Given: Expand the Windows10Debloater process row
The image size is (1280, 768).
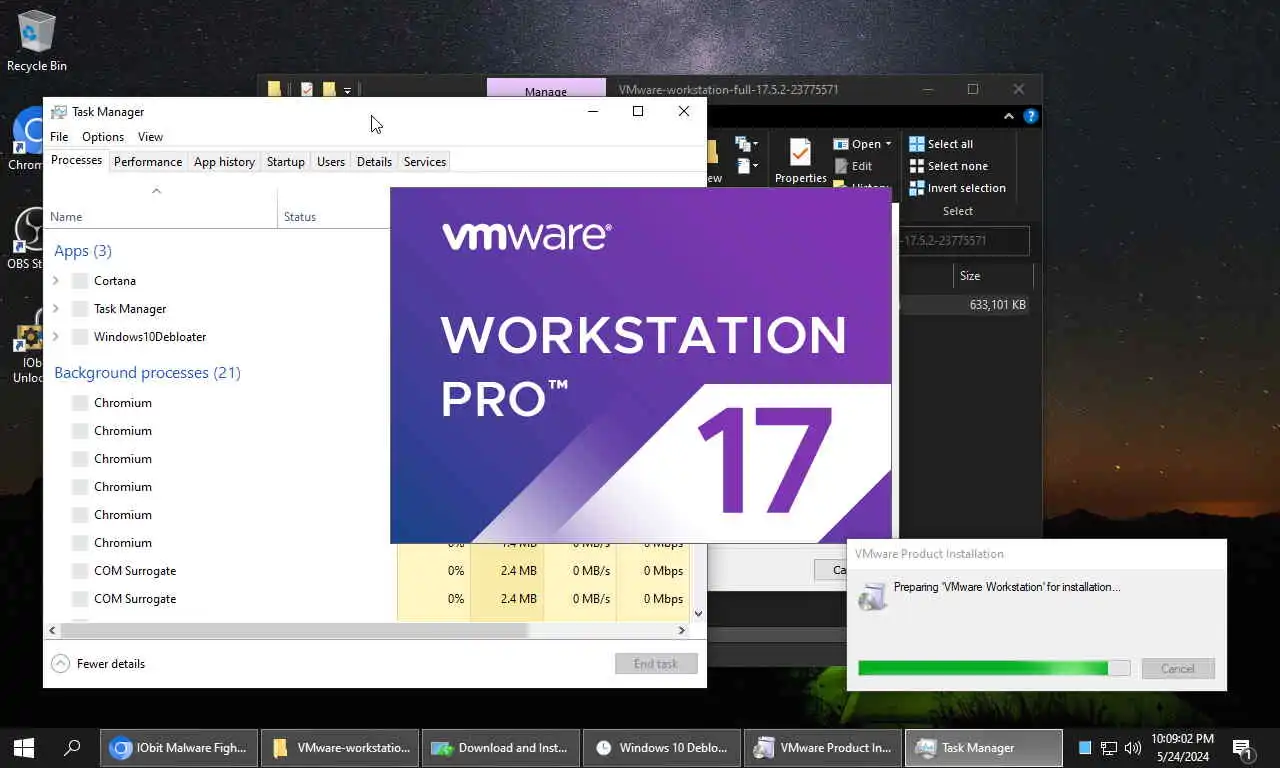Looking at the screenshot, I should click(x=56, y=337).
